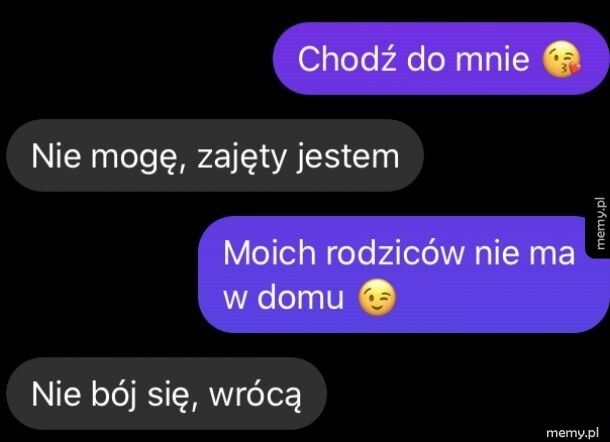Select the "Nie bój się, wrócą" bubble
The width and height of the screenshot is (610, 442).
click(166, 393)
